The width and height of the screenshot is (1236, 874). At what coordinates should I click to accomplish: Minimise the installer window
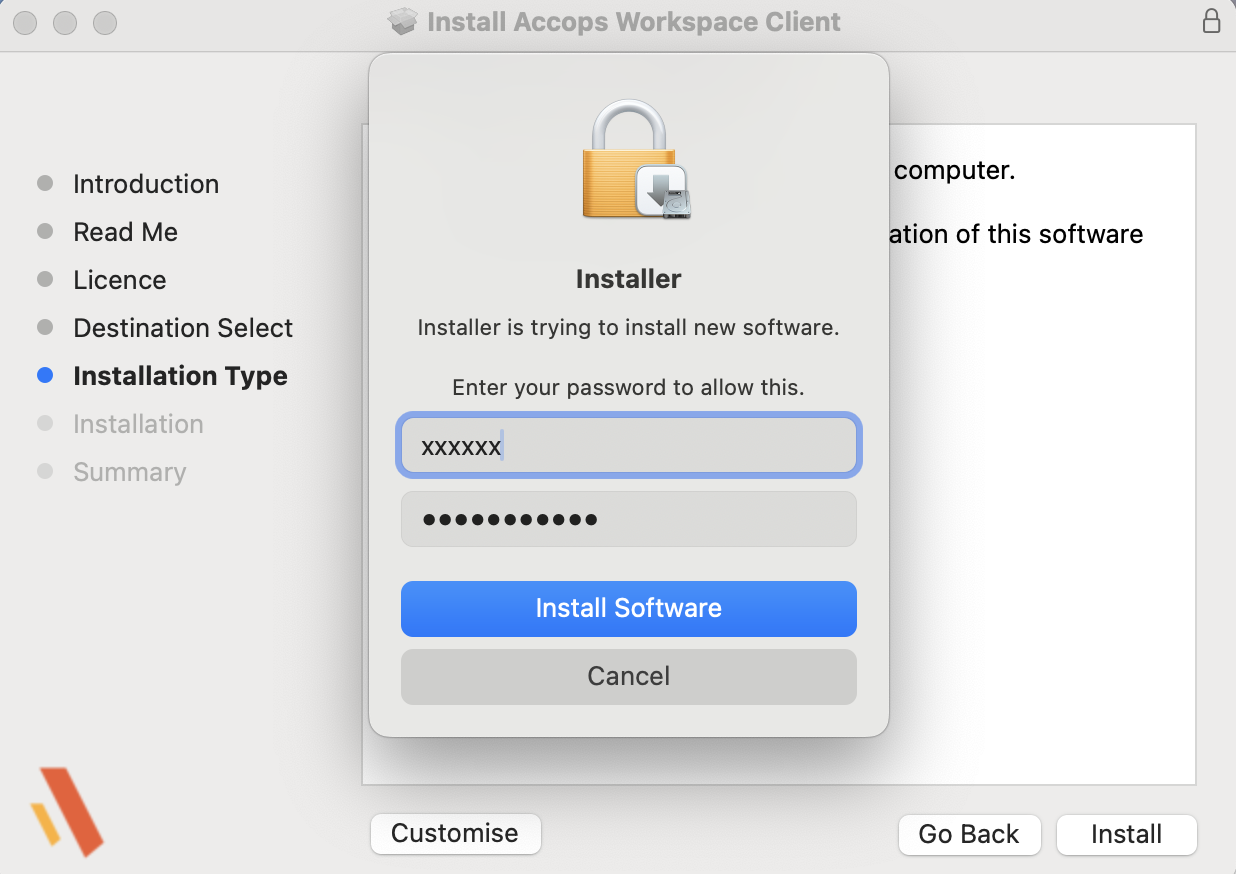pos(65,22)
